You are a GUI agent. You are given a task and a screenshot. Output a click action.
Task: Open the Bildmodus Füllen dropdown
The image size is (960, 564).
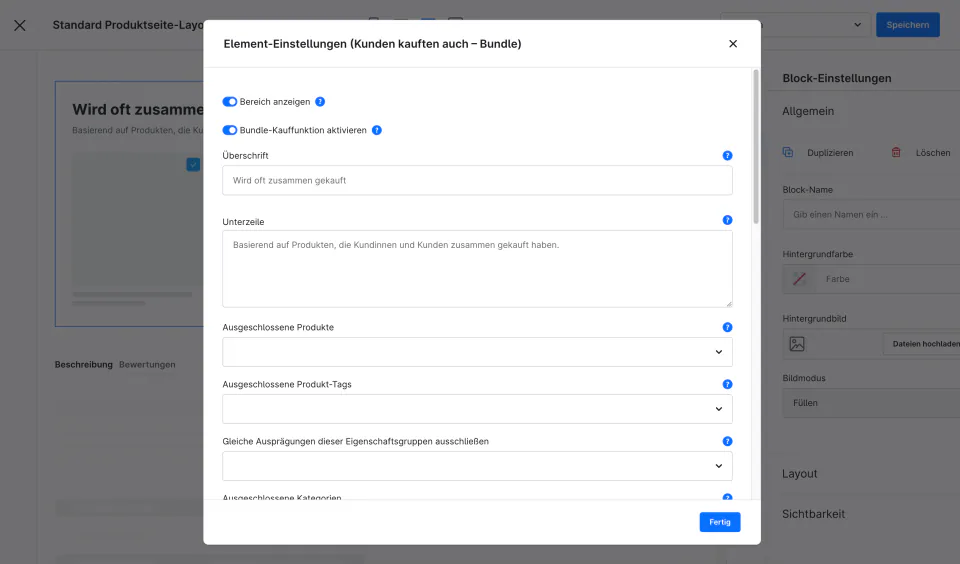[871, 403]
